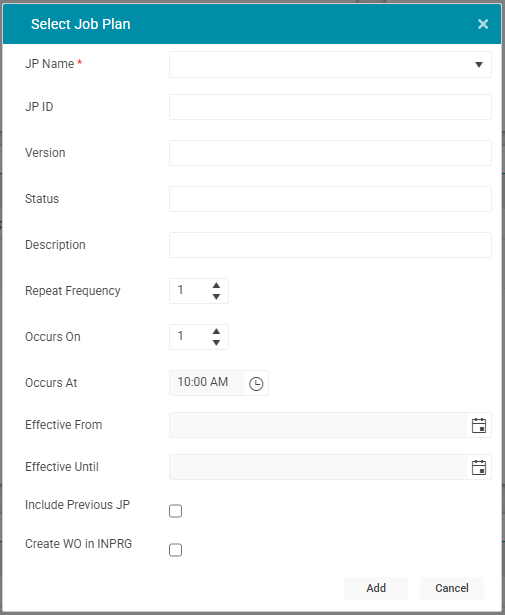Viewport: 505px width, 615px height.
Task: Open the Occurs At clock time picker
Action: (256, 383)
